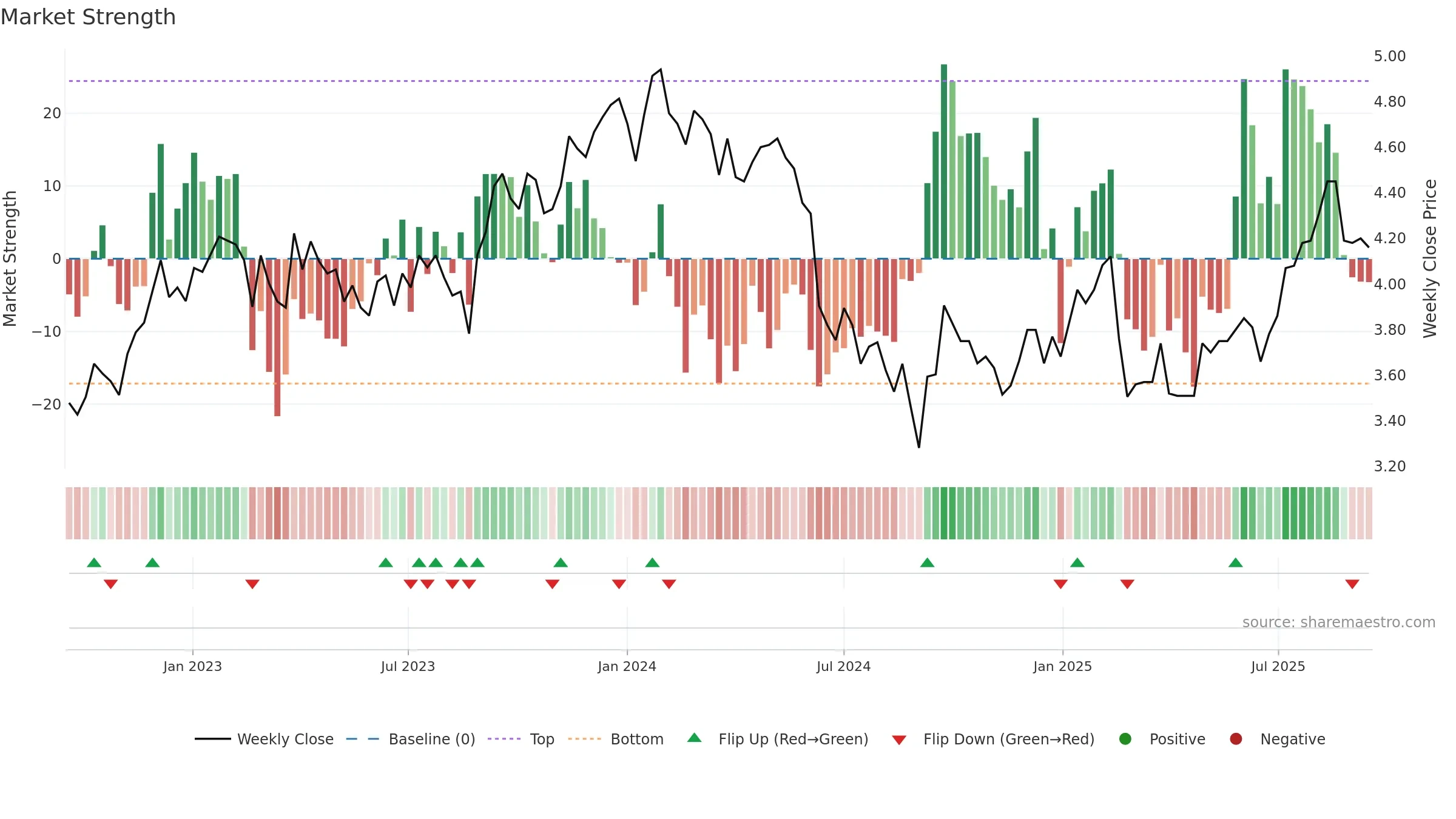Click the Jul 2025 axis label
The image size is (1456, 819).
click(1278, 667)
